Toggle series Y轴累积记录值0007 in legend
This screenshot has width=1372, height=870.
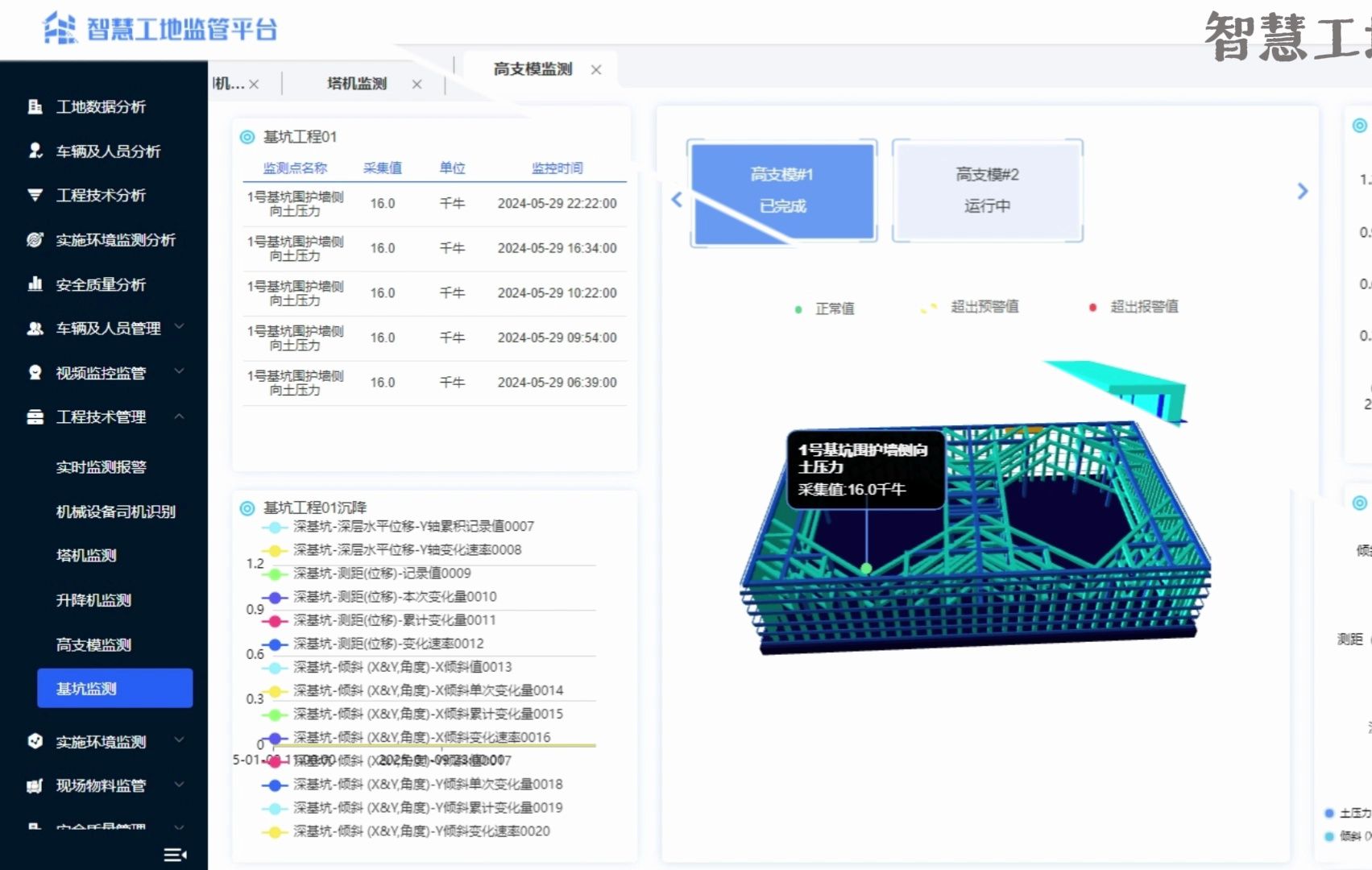click(398, 526)
